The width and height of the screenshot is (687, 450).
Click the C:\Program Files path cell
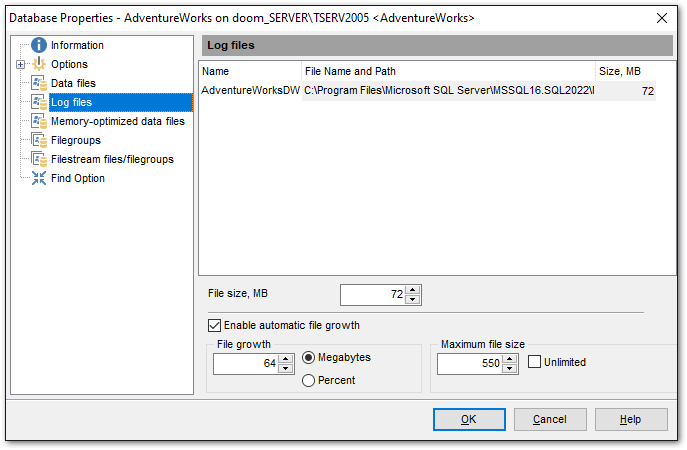[448, 91]
